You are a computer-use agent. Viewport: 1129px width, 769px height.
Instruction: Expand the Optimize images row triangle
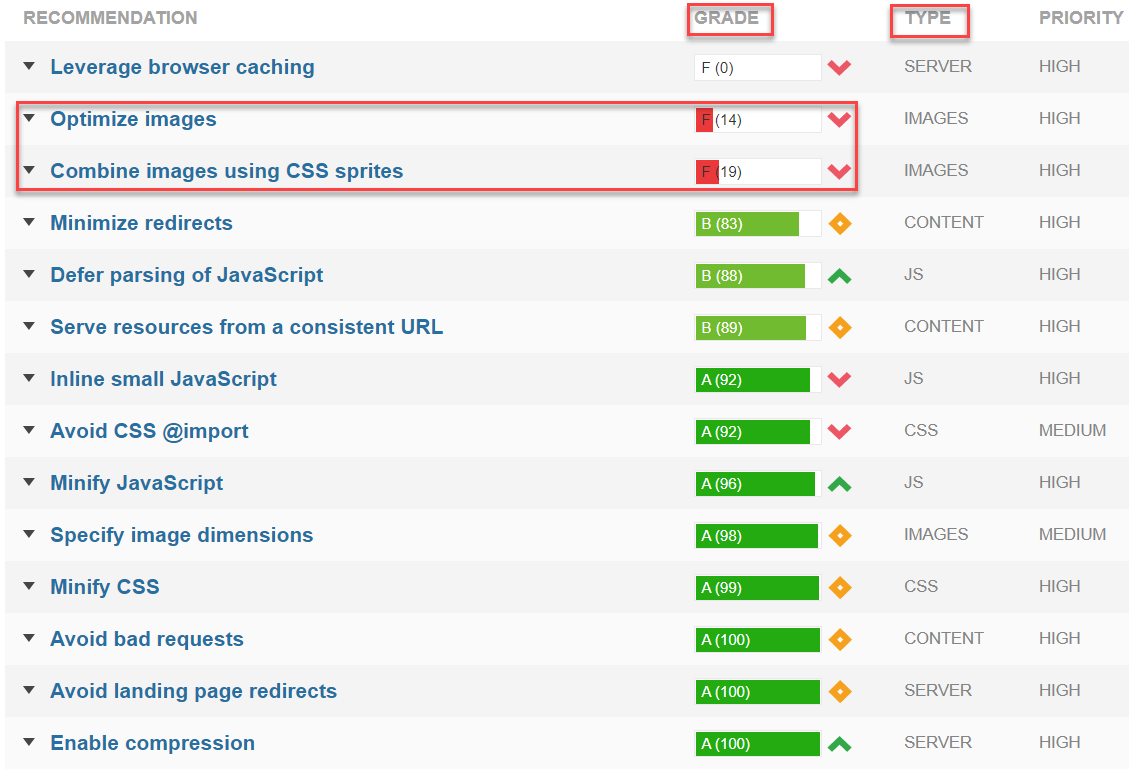[29, 118]
